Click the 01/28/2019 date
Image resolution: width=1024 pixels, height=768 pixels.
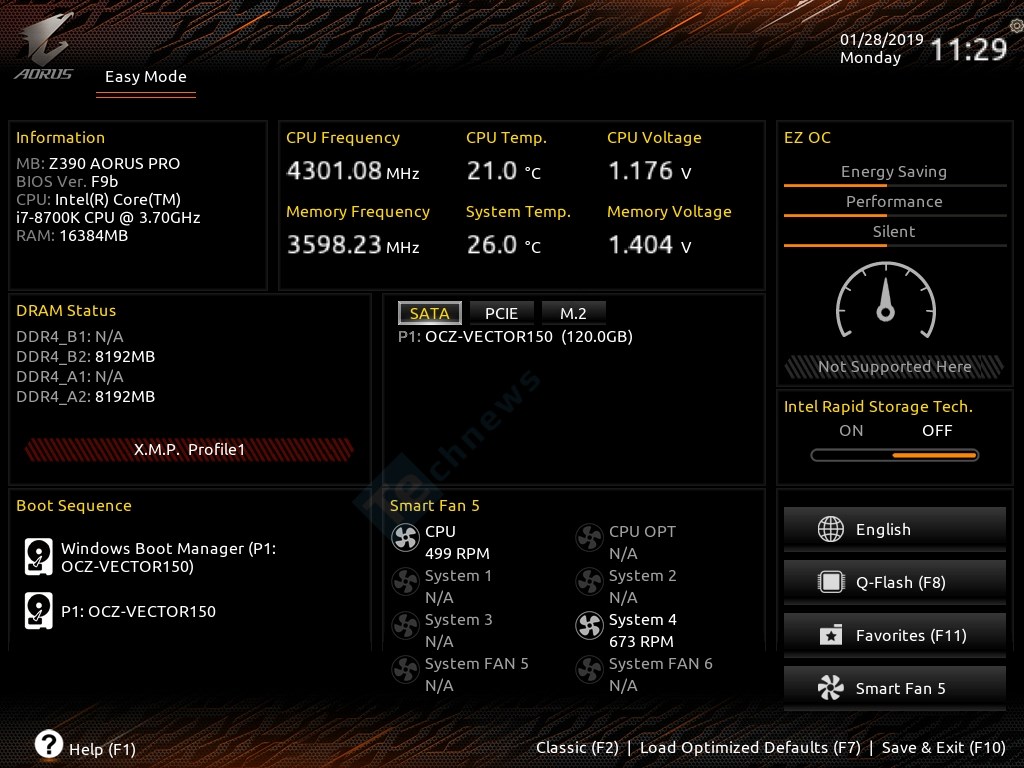882,39
